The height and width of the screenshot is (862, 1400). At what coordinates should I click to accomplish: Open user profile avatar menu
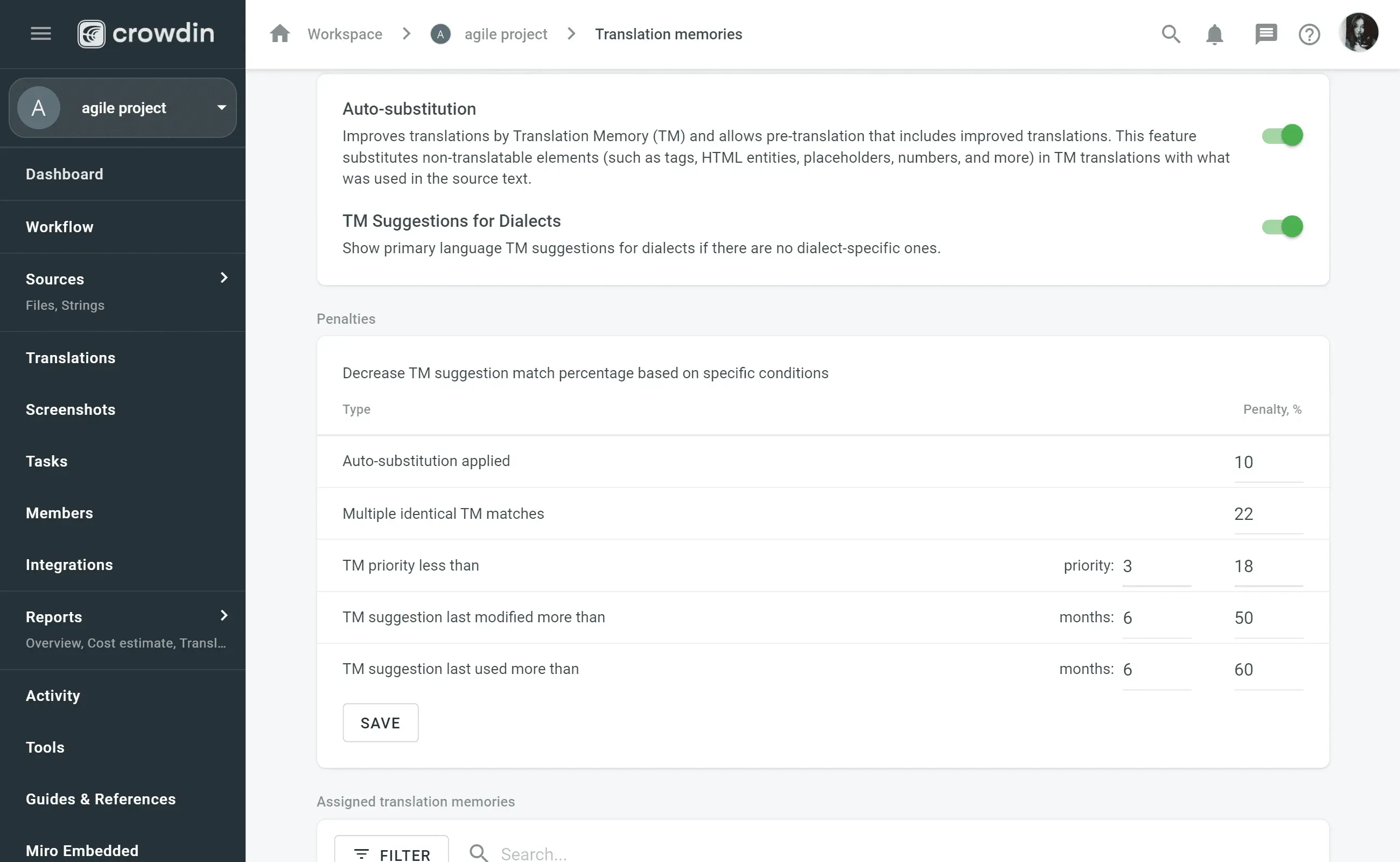pyautogui.click(x=1359, y=32)
